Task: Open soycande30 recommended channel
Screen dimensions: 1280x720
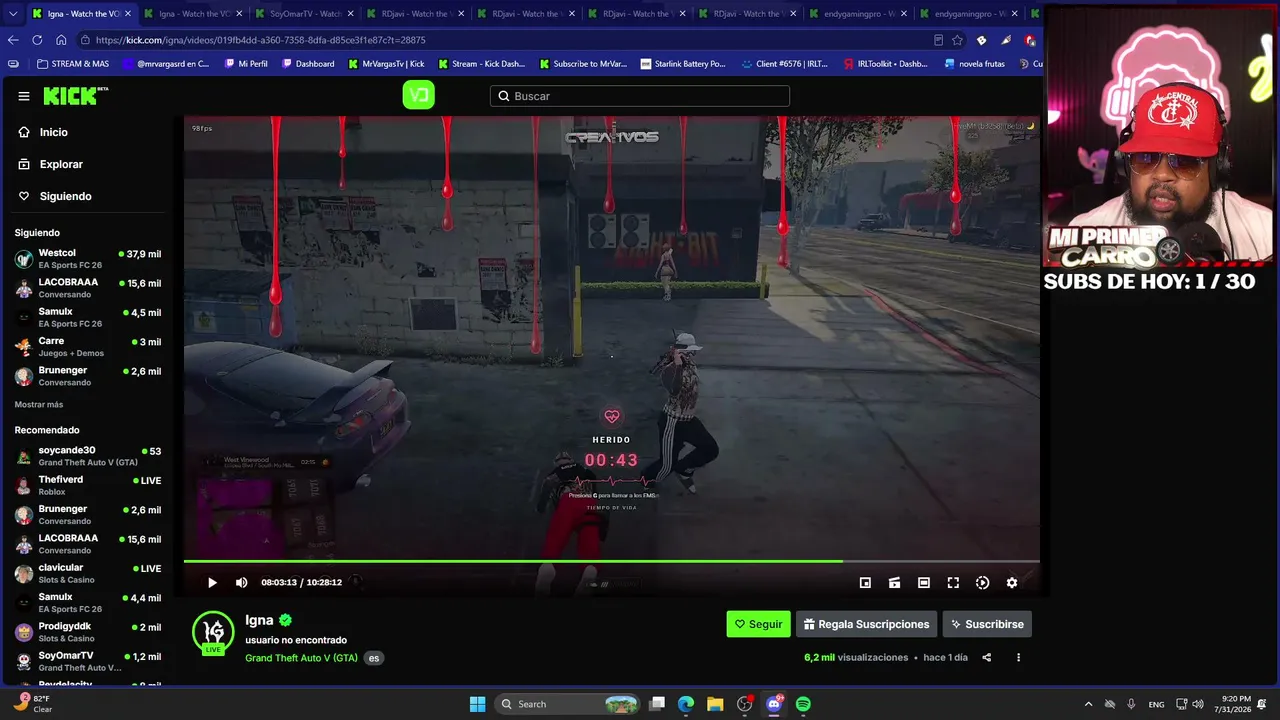Action: (88, 455)
